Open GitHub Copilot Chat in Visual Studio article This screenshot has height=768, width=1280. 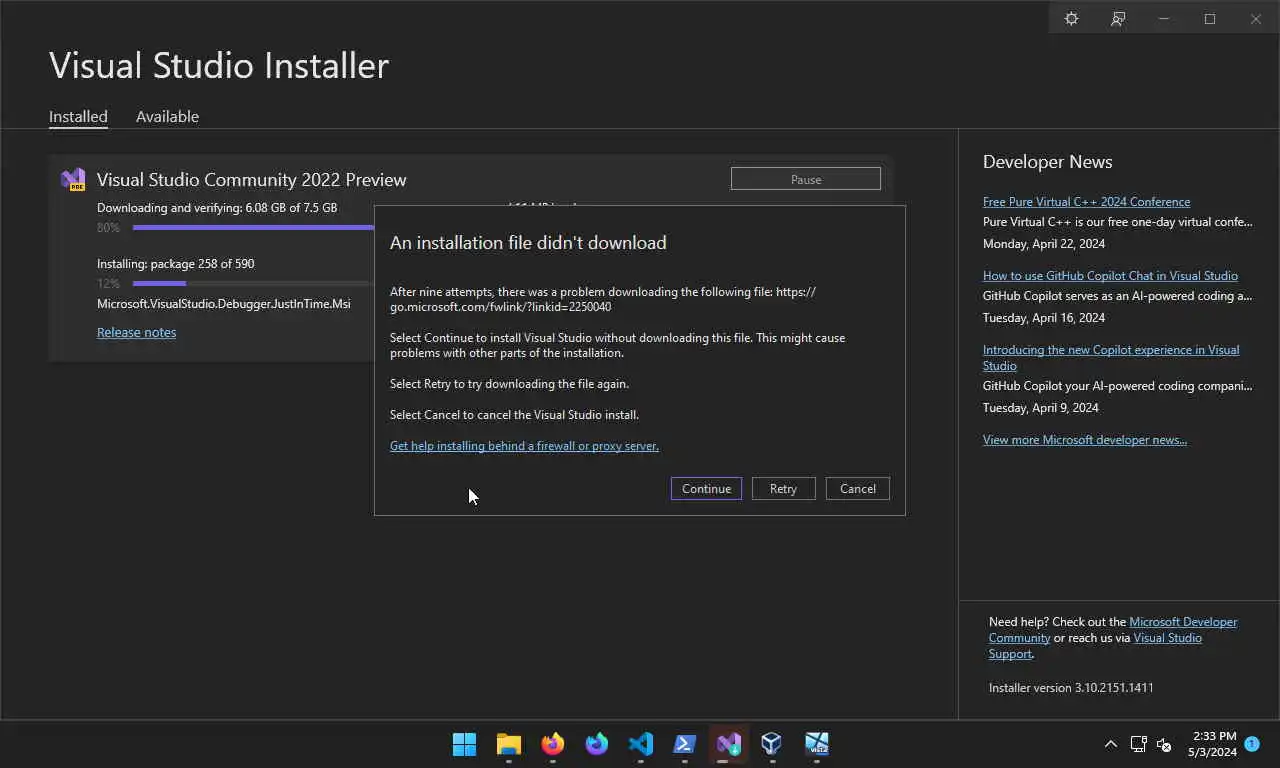point(1110,276)
